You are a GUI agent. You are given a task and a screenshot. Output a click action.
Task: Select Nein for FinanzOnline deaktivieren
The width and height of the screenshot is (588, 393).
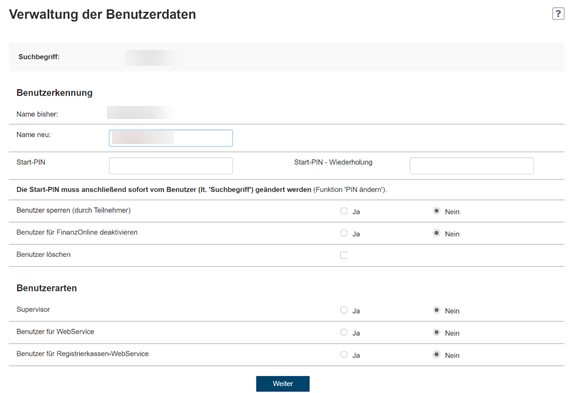(x=436, y=233)
